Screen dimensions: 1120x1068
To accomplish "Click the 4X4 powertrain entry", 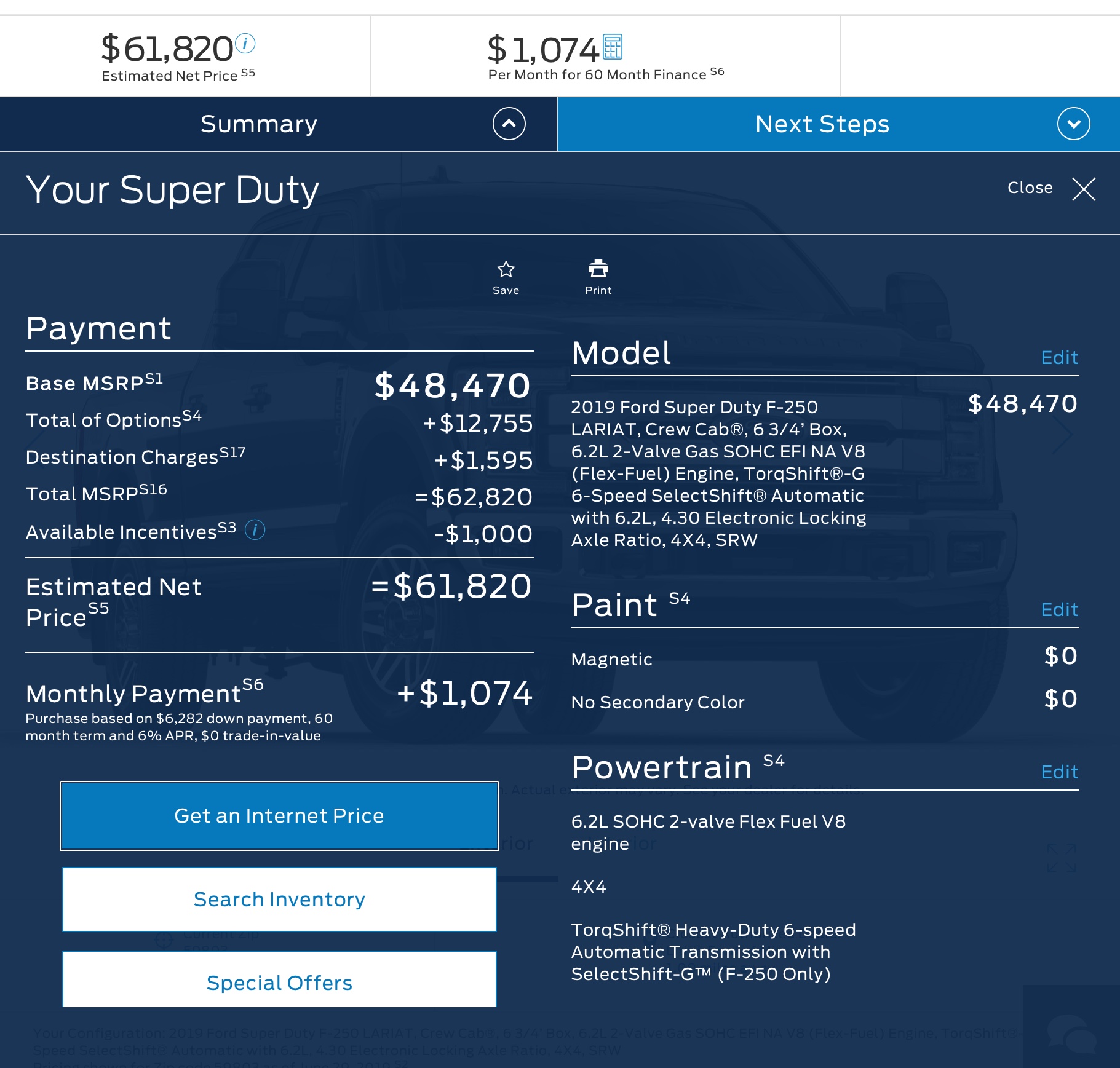I will tap(589, 887).
